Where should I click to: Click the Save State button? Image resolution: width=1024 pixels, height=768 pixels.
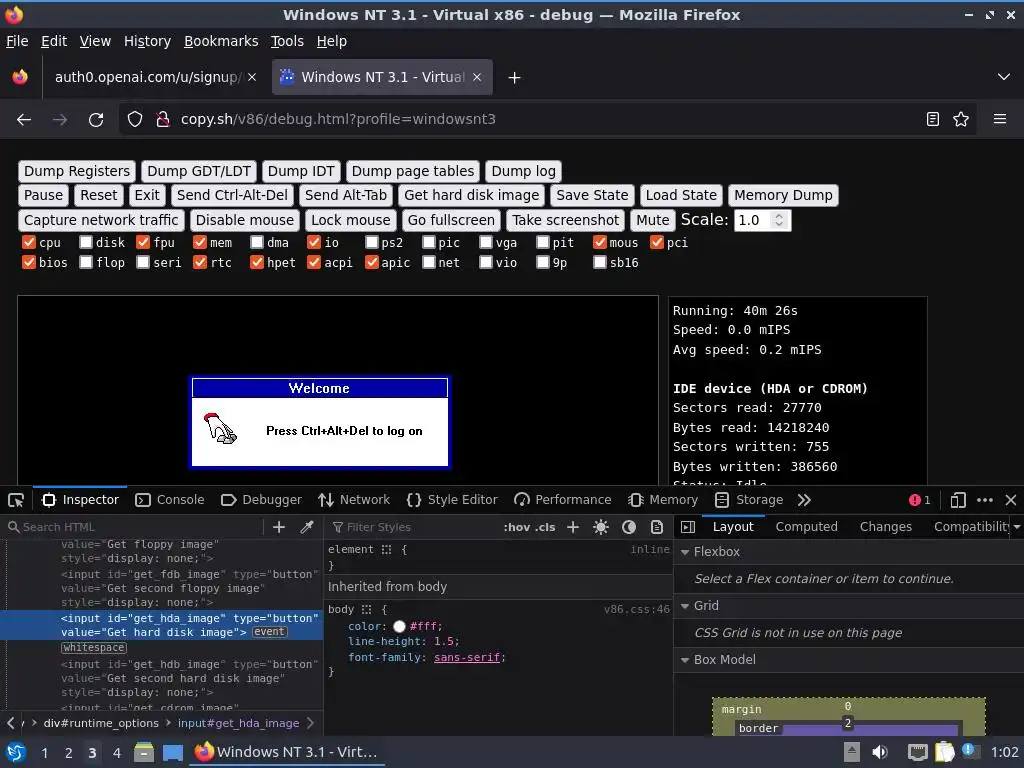[x=592, y=195]
